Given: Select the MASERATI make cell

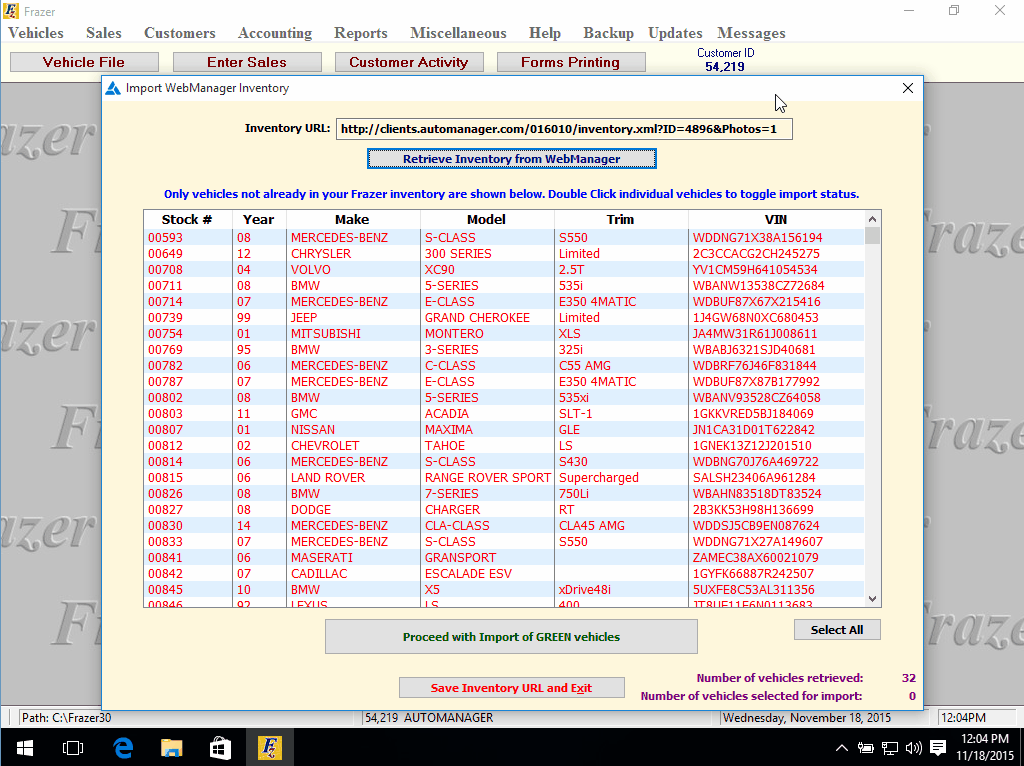Looking at the screenshot, I should point(353,558).
